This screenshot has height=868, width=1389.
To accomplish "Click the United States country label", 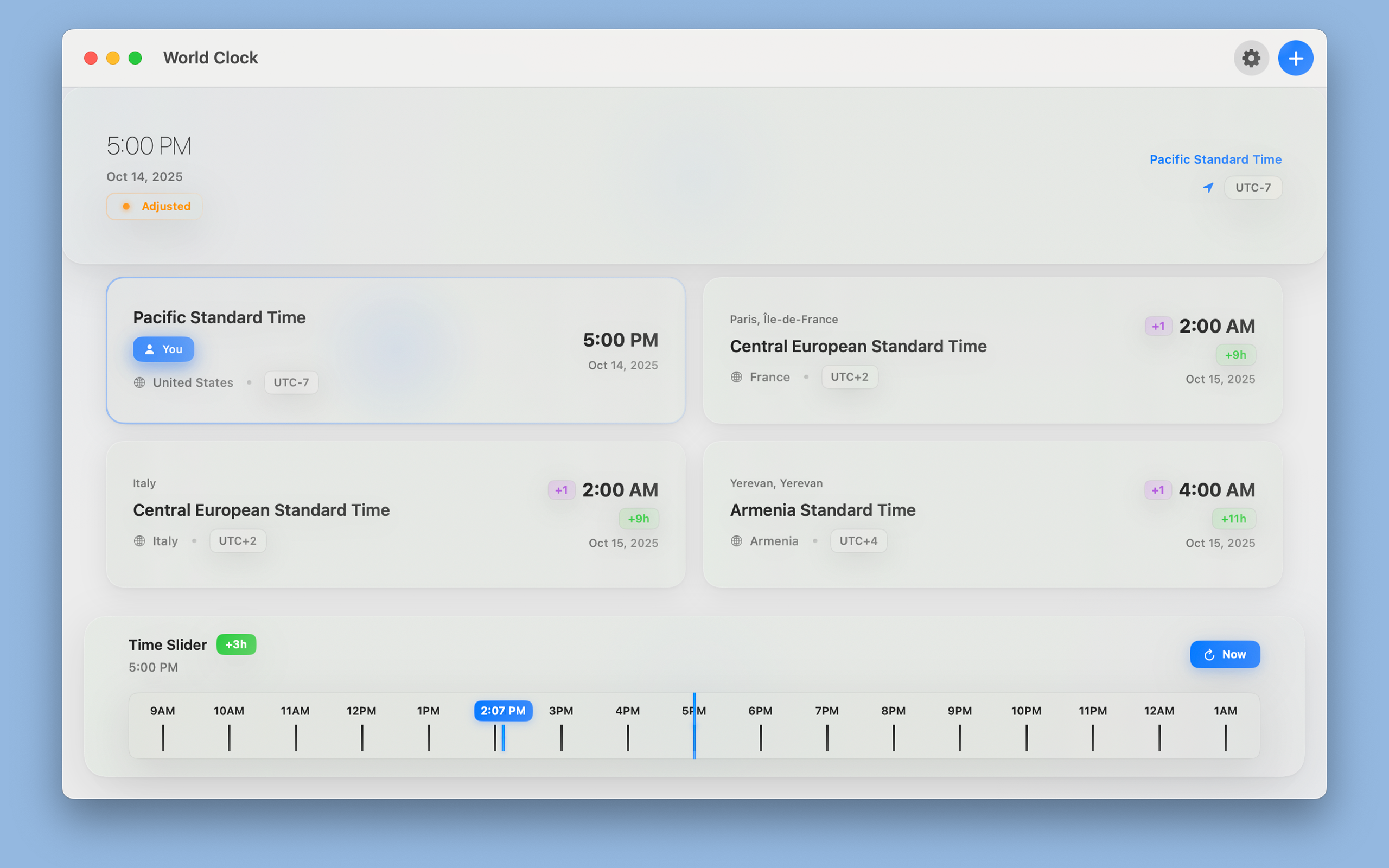I will (193, 382).
